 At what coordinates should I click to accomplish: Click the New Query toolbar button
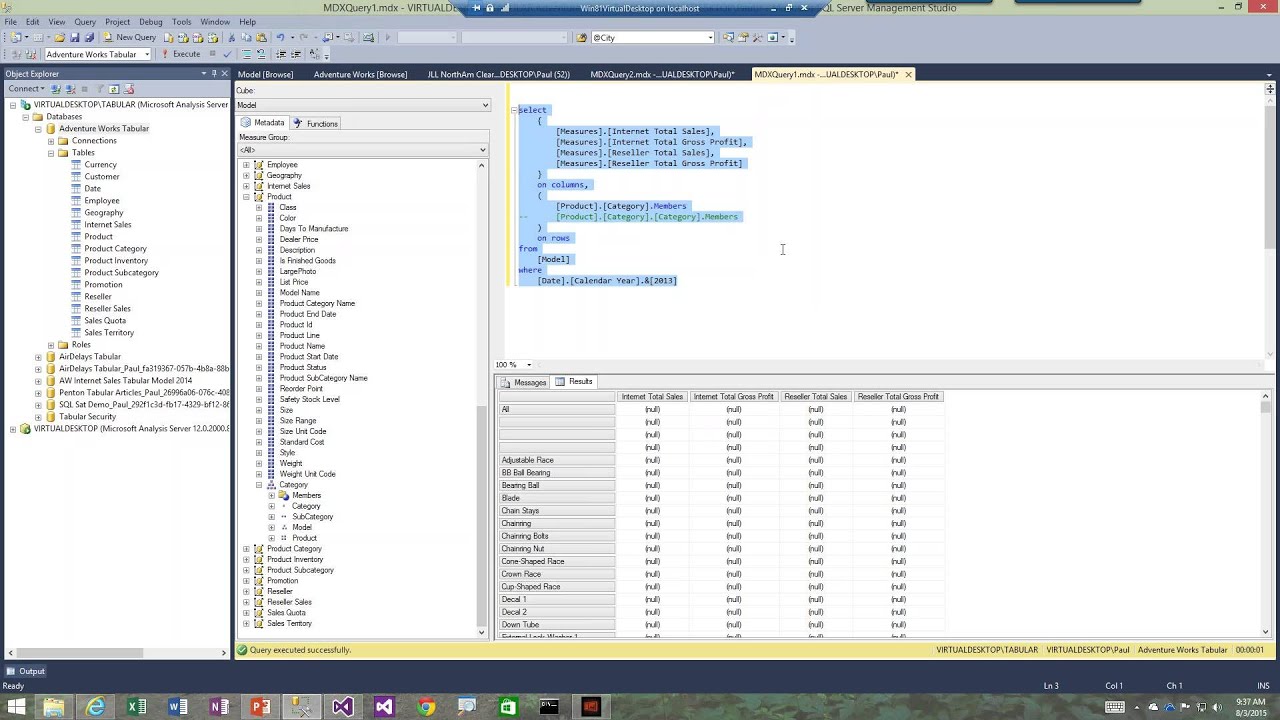pyautogui.click(x=129, y=37)
